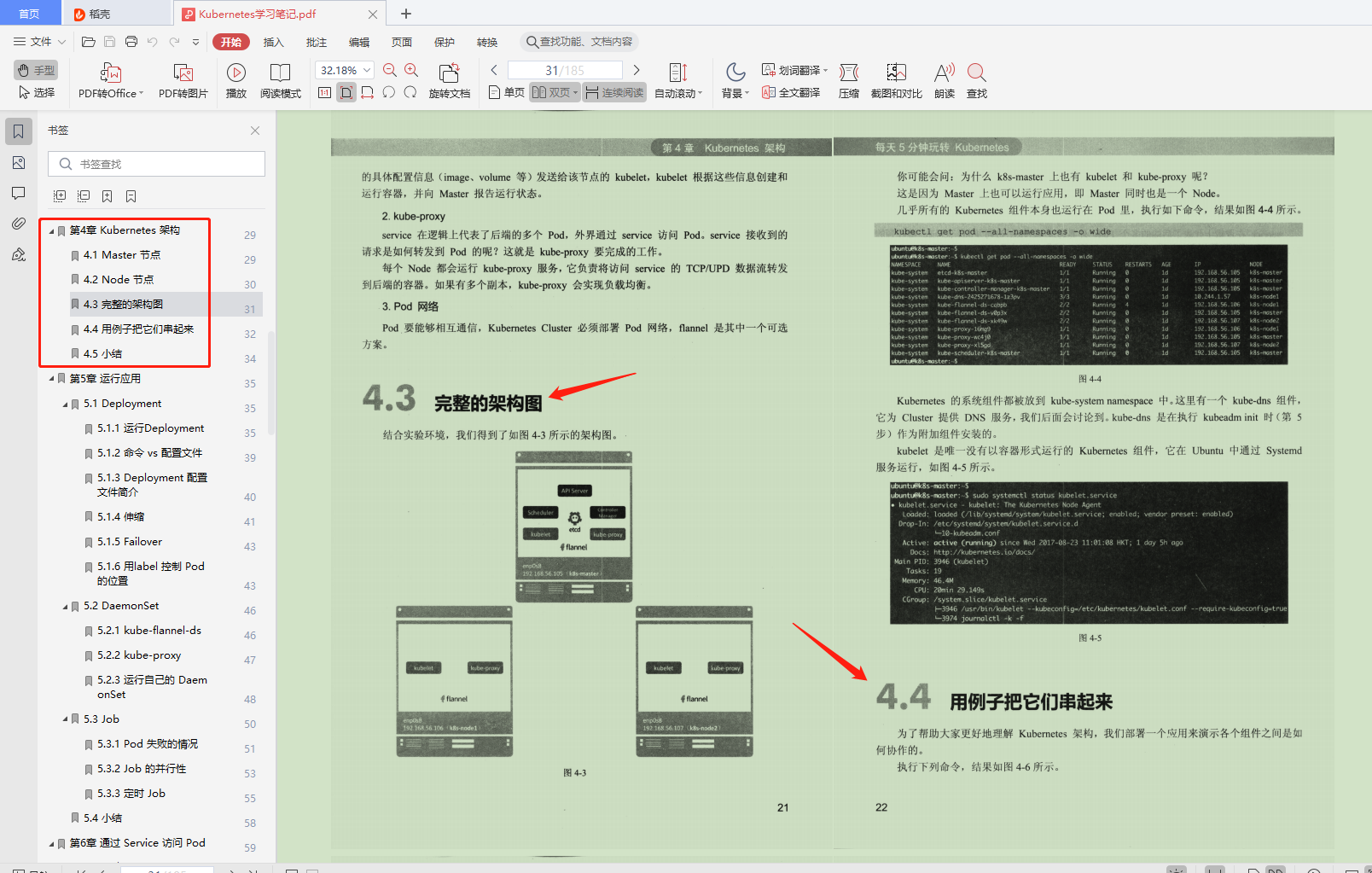Collapse the 5.1 Deployment bookmark node
The height and width of the screenshot is (873, 1372).
pyautogui.click(x=65, y=404)
